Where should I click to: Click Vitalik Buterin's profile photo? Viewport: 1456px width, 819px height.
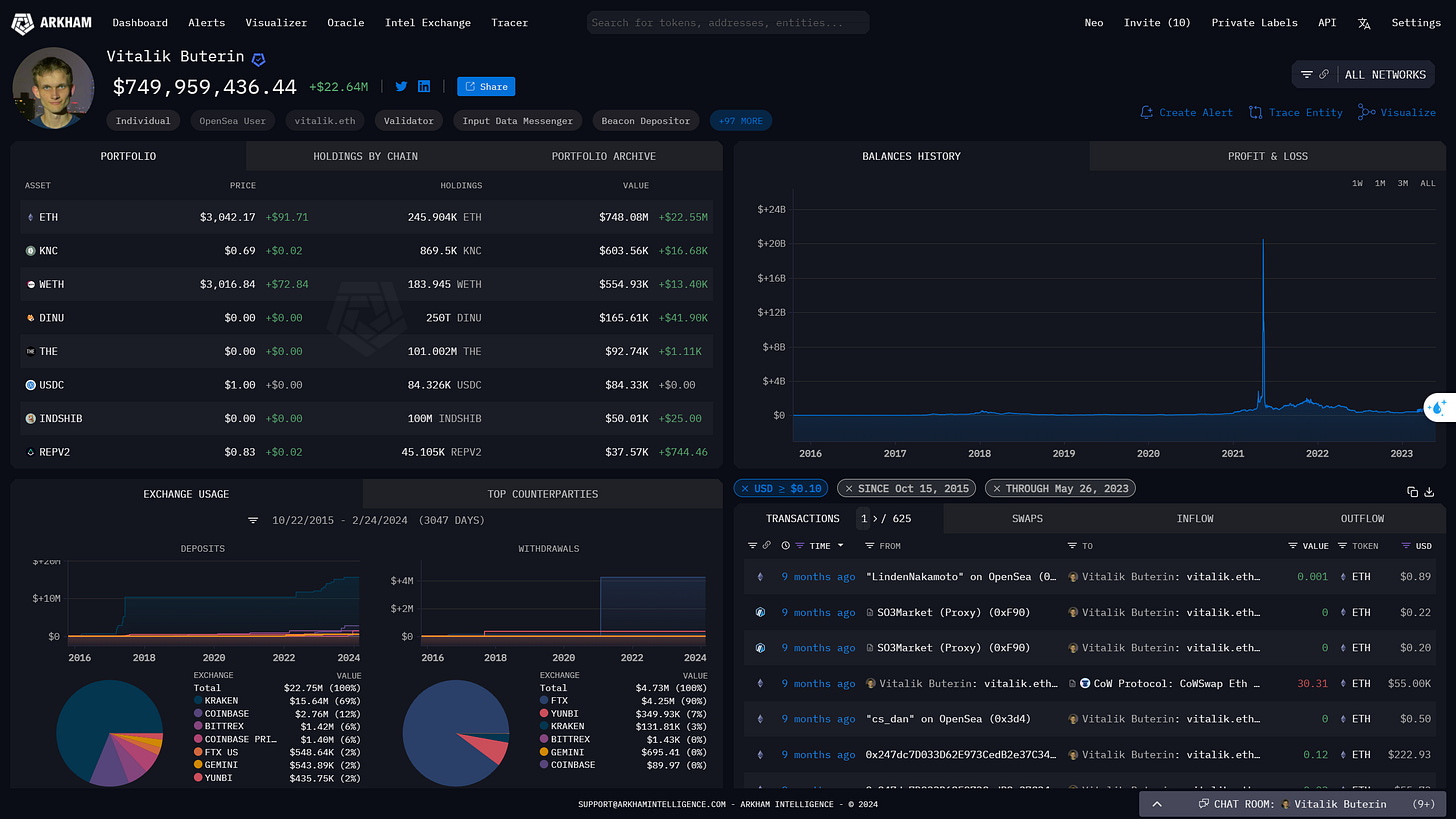[53, 87]
